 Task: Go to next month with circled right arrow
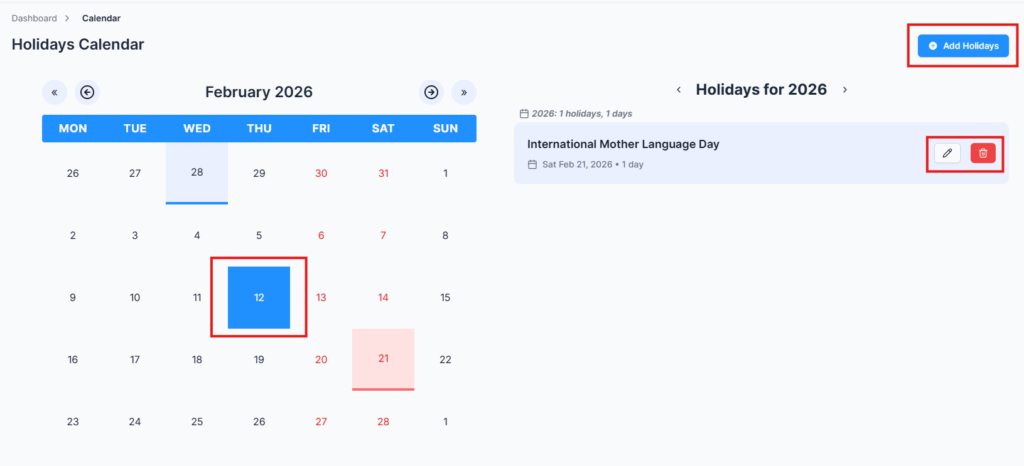pos(431,92)
